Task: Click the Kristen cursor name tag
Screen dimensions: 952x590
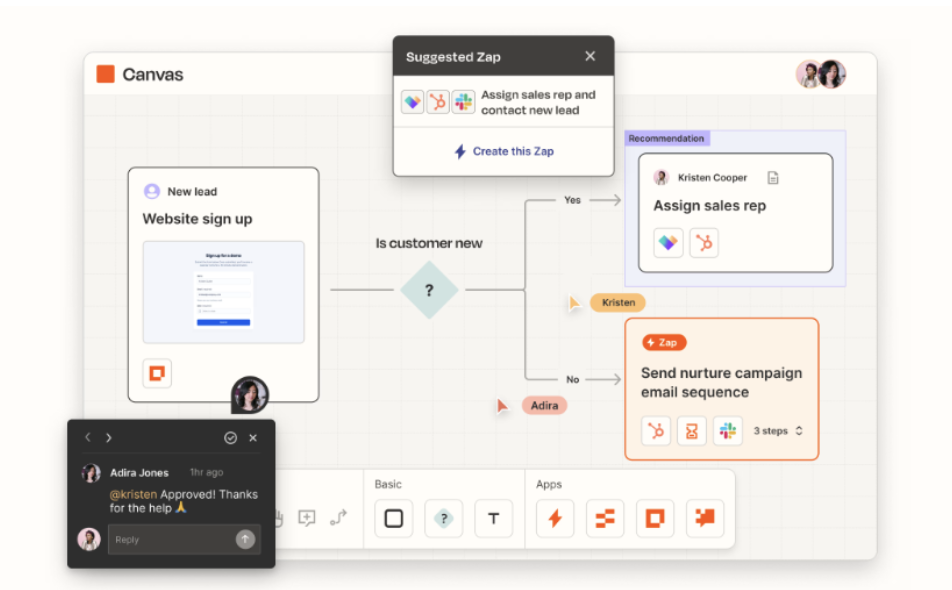Action: [x=618, y=302]
